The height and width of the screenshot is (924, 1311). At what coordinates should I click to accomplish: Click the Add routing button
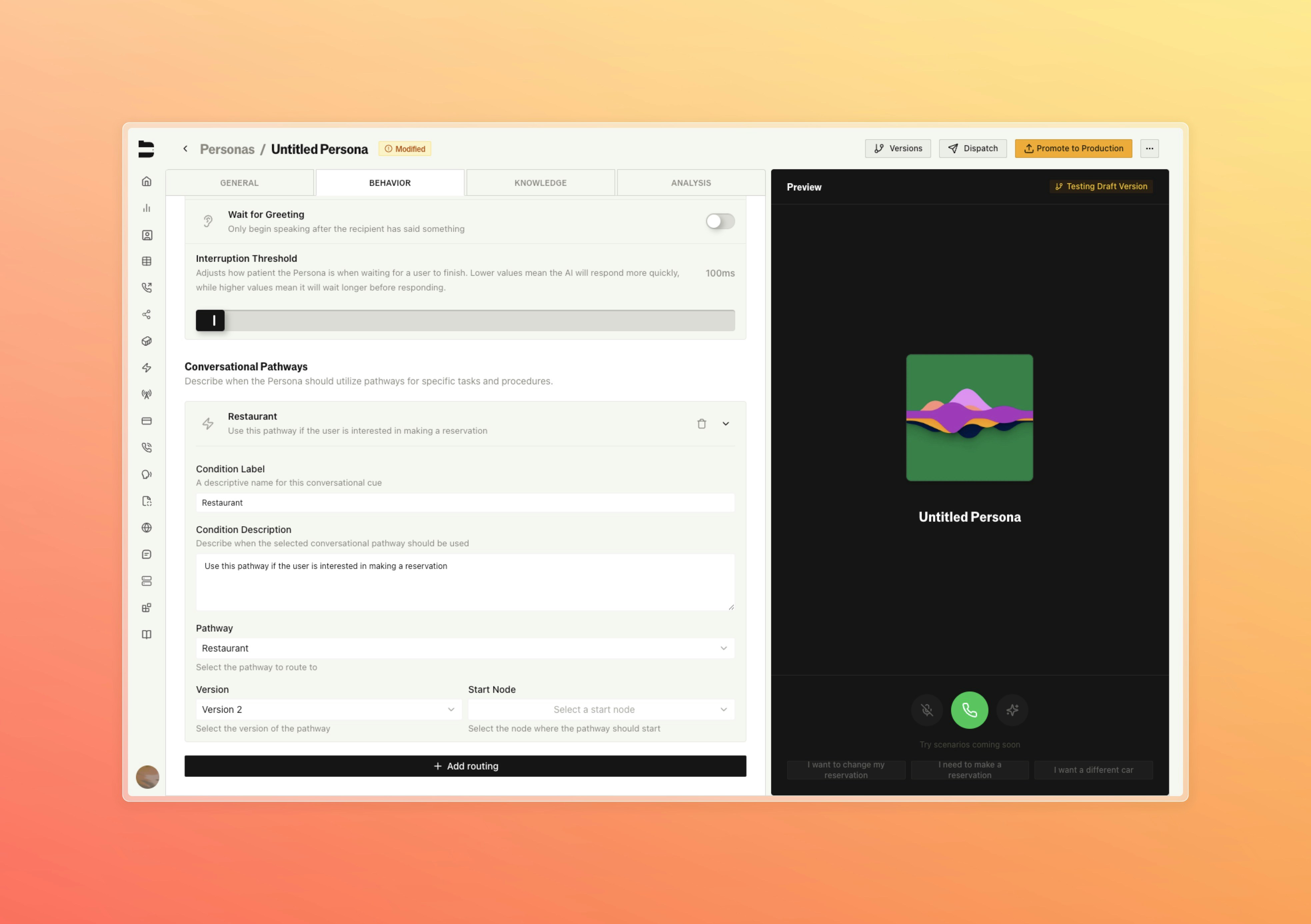pyautogui.click(x=465, y=766)
